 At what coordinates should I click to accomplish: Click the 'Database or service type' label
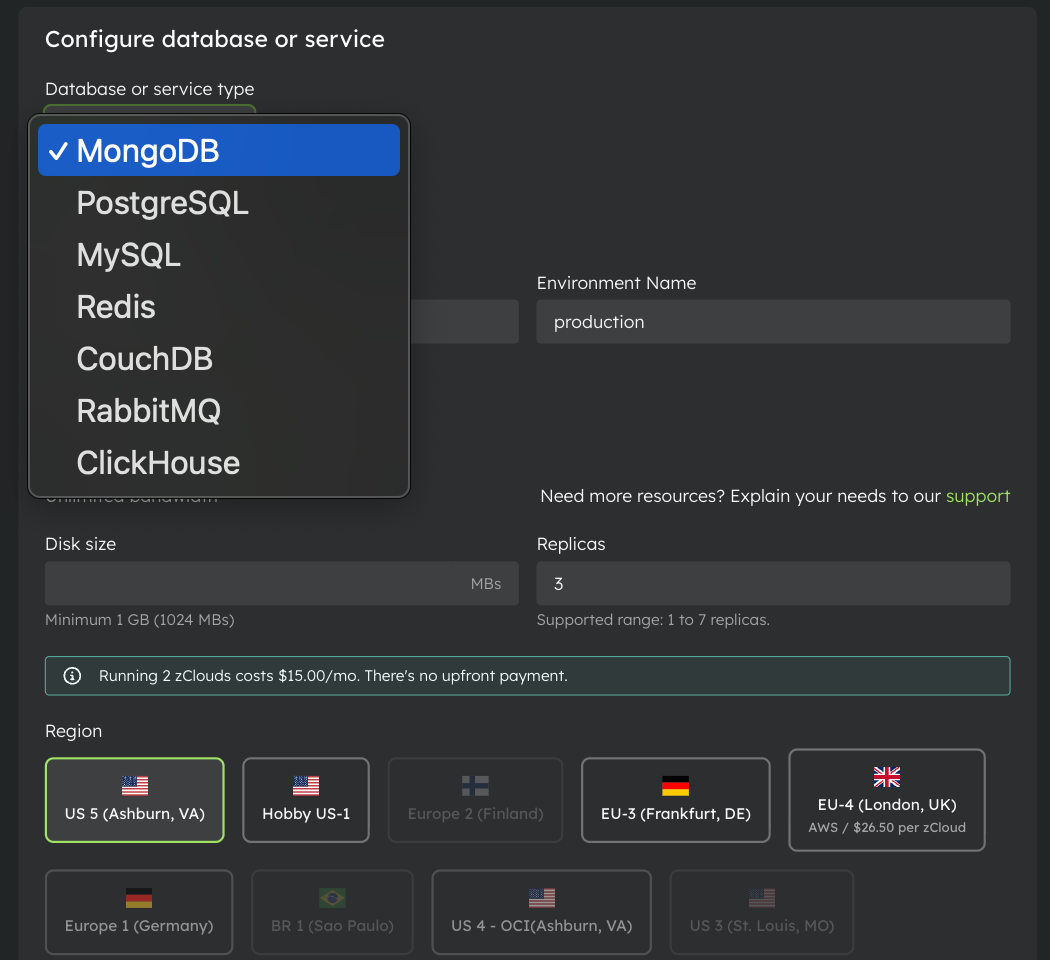(149, 89)
